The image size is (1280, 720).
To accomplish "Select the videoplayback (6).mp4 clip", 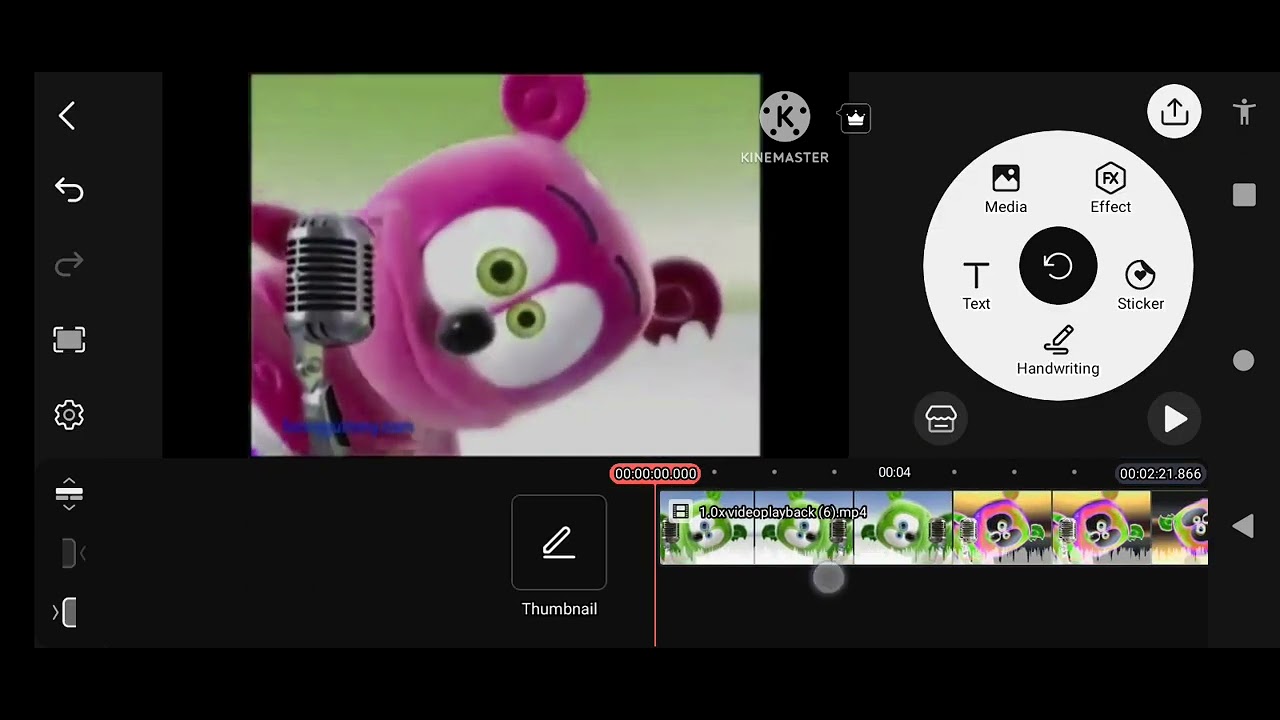I will (933, 528).
